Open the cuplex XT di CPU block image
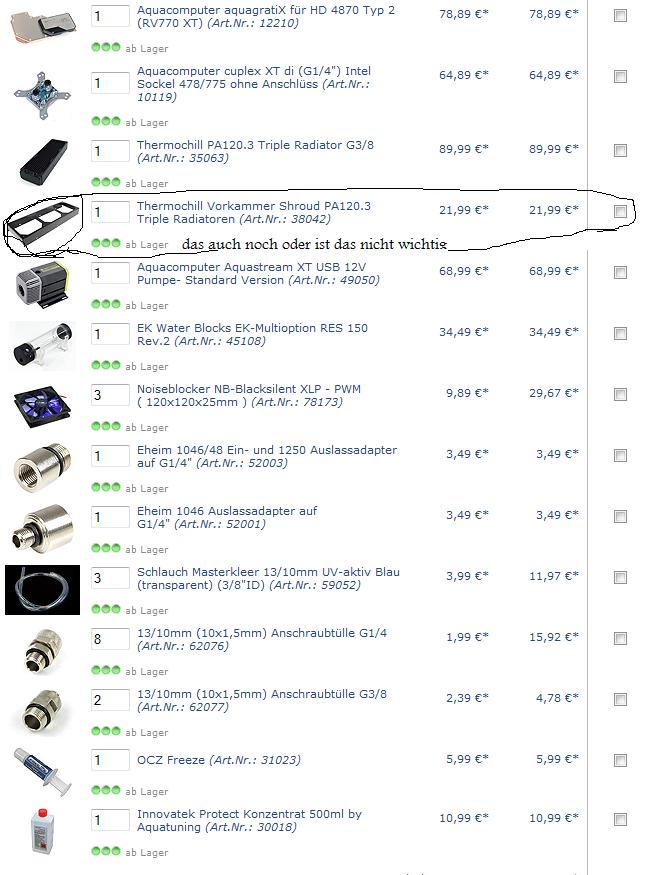The image size is (656, 875). click(x=42, y=95)
